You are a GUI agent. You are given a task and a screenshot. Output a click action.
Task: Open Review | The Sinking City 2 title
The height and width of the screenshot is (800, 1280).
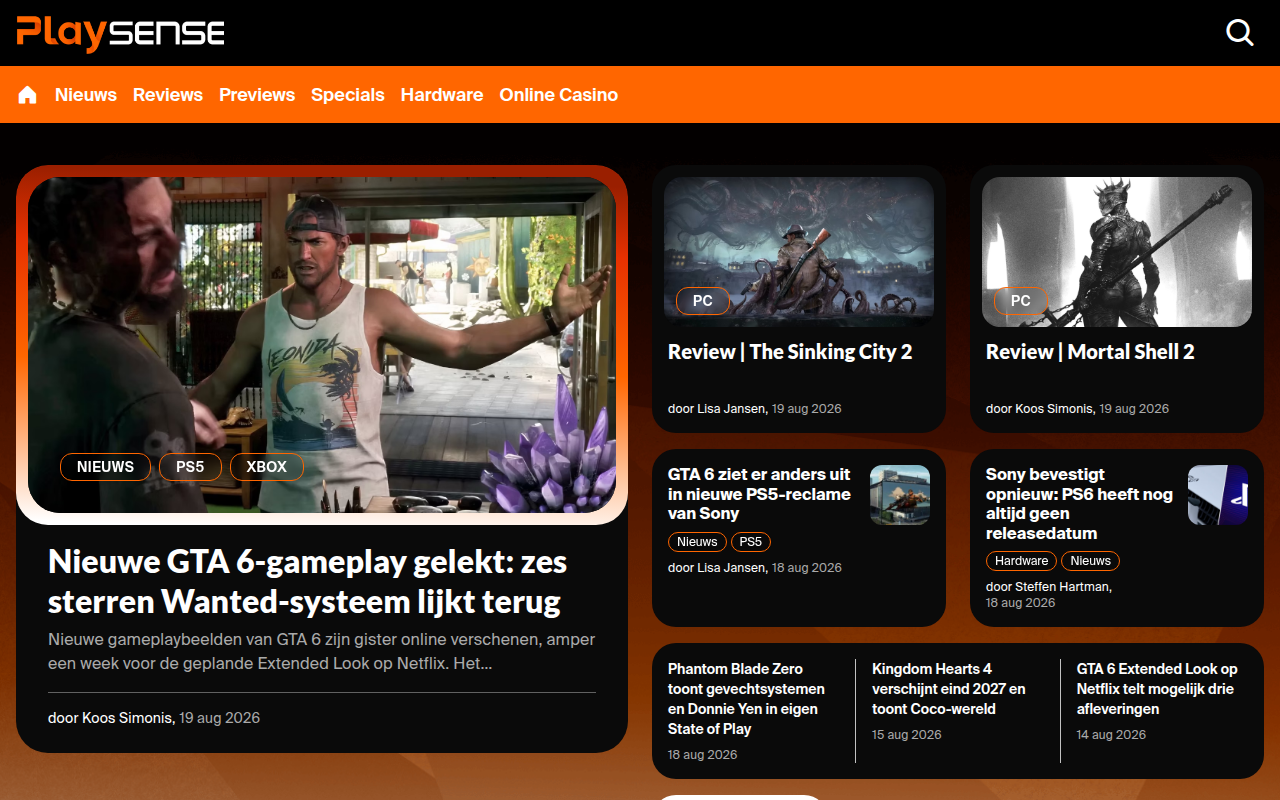pos(790,352)
